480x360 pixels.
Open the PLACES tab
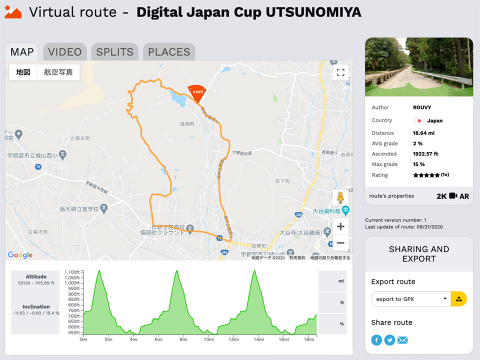169,52
